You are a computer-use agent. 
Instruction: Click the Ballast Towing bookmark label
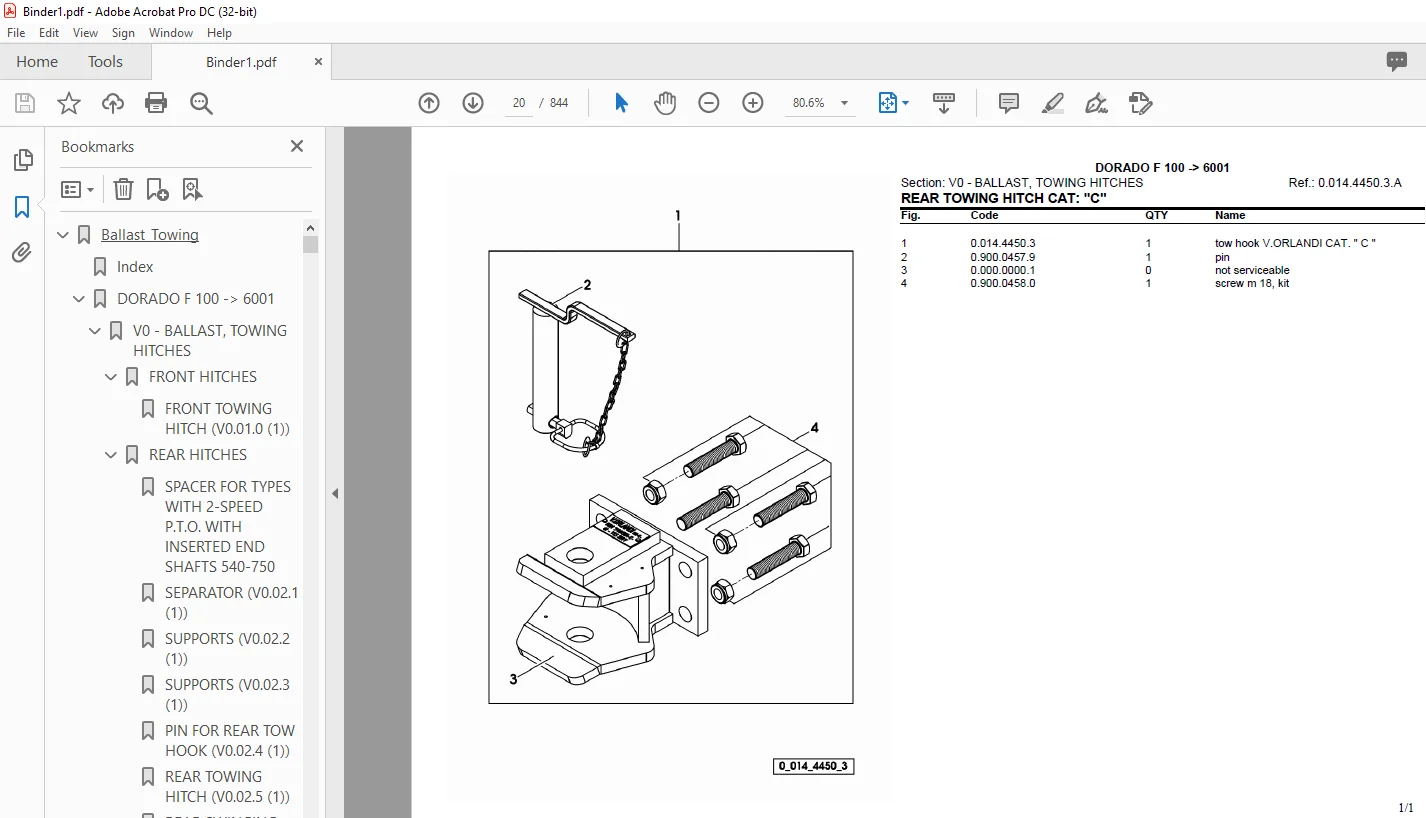[150, 235]
